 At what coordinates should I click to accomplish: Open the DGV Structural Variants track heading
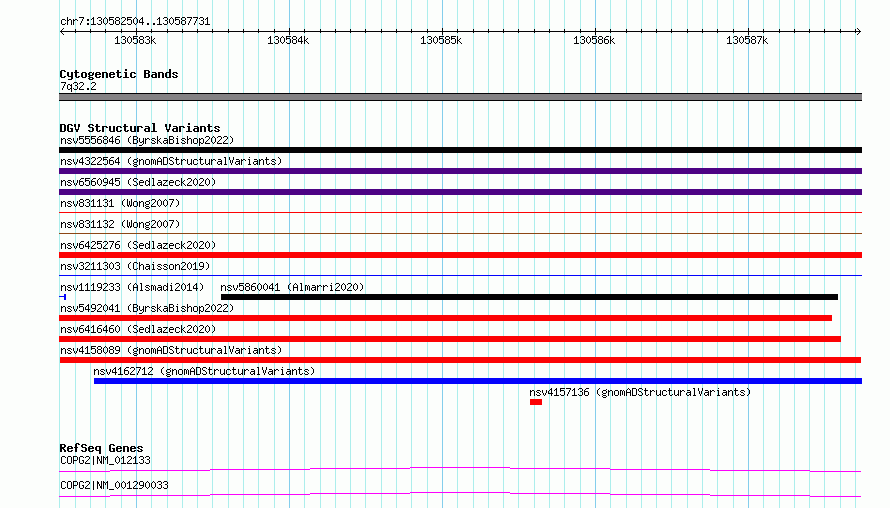pos(140,128)
